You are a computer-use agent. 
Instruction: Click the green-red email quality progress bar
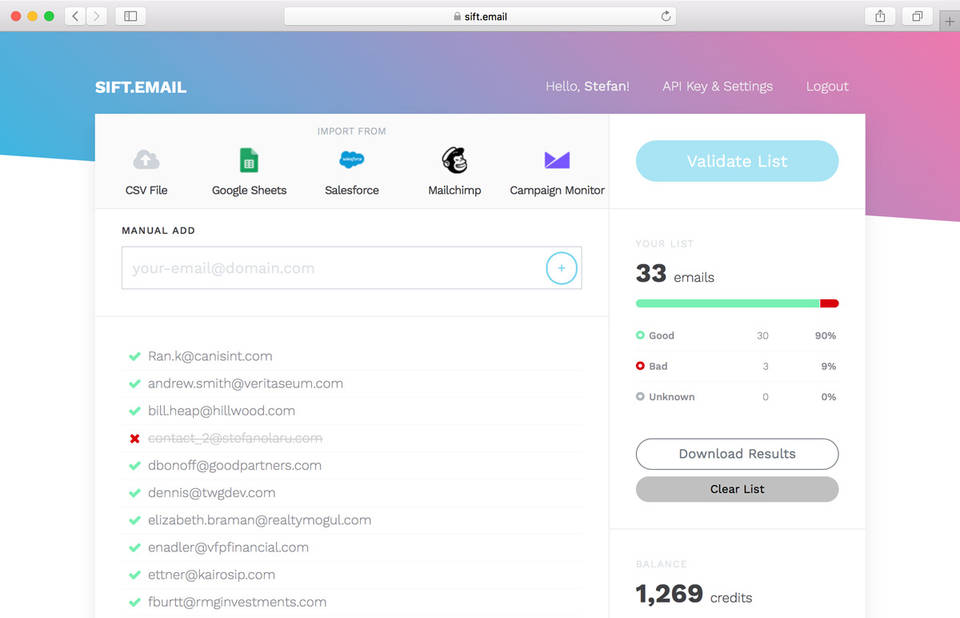[x=737, y=303]
